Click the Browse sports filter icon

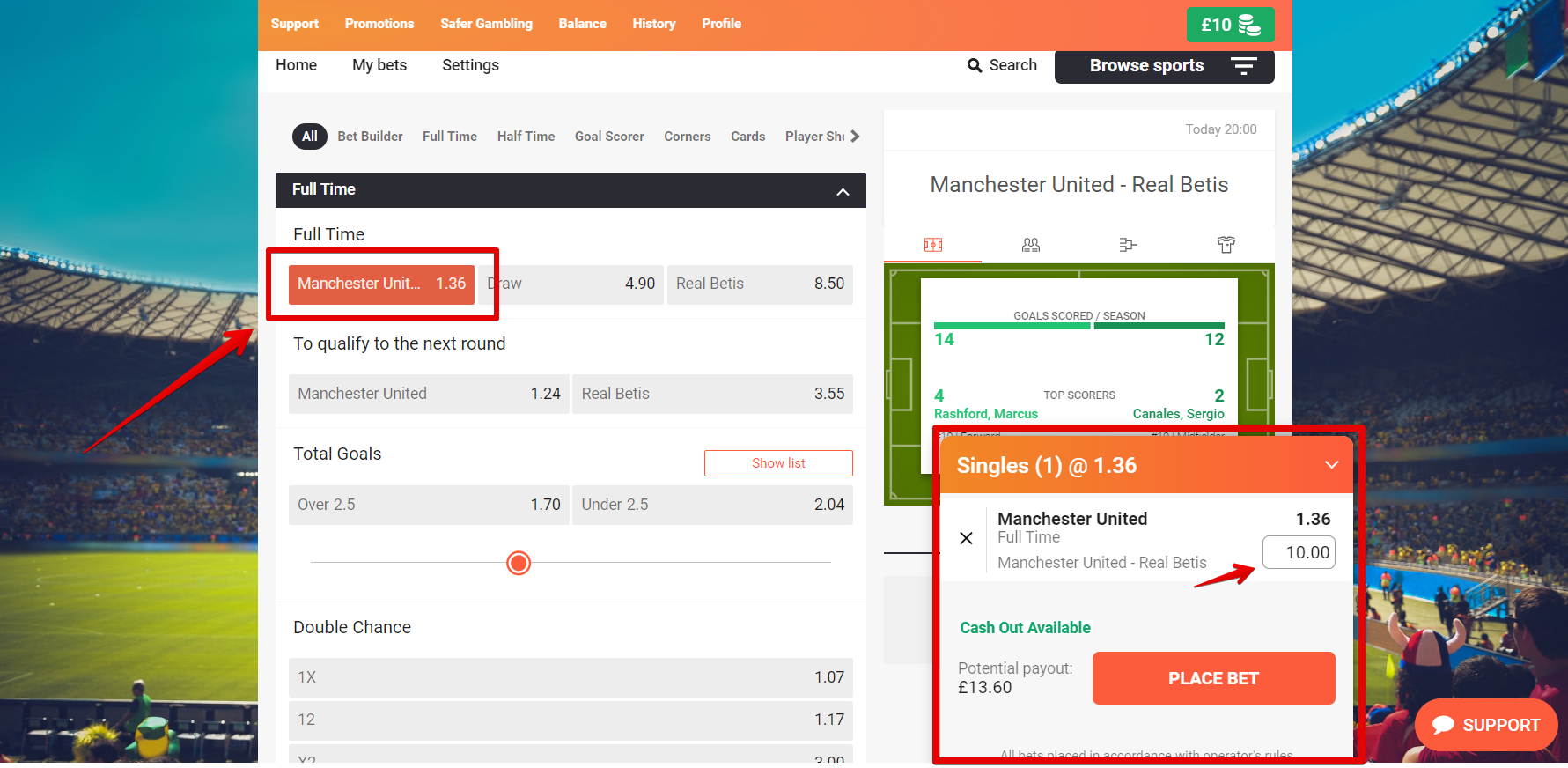click(x=1243, y=66)
